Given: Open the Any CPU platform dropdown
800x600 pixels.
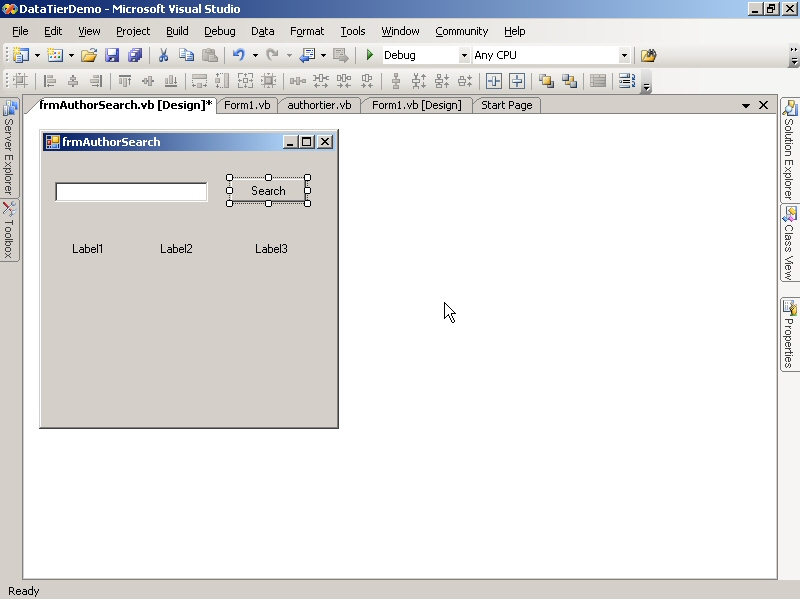Looking at the screenshot, I should [x=624, y=55].
